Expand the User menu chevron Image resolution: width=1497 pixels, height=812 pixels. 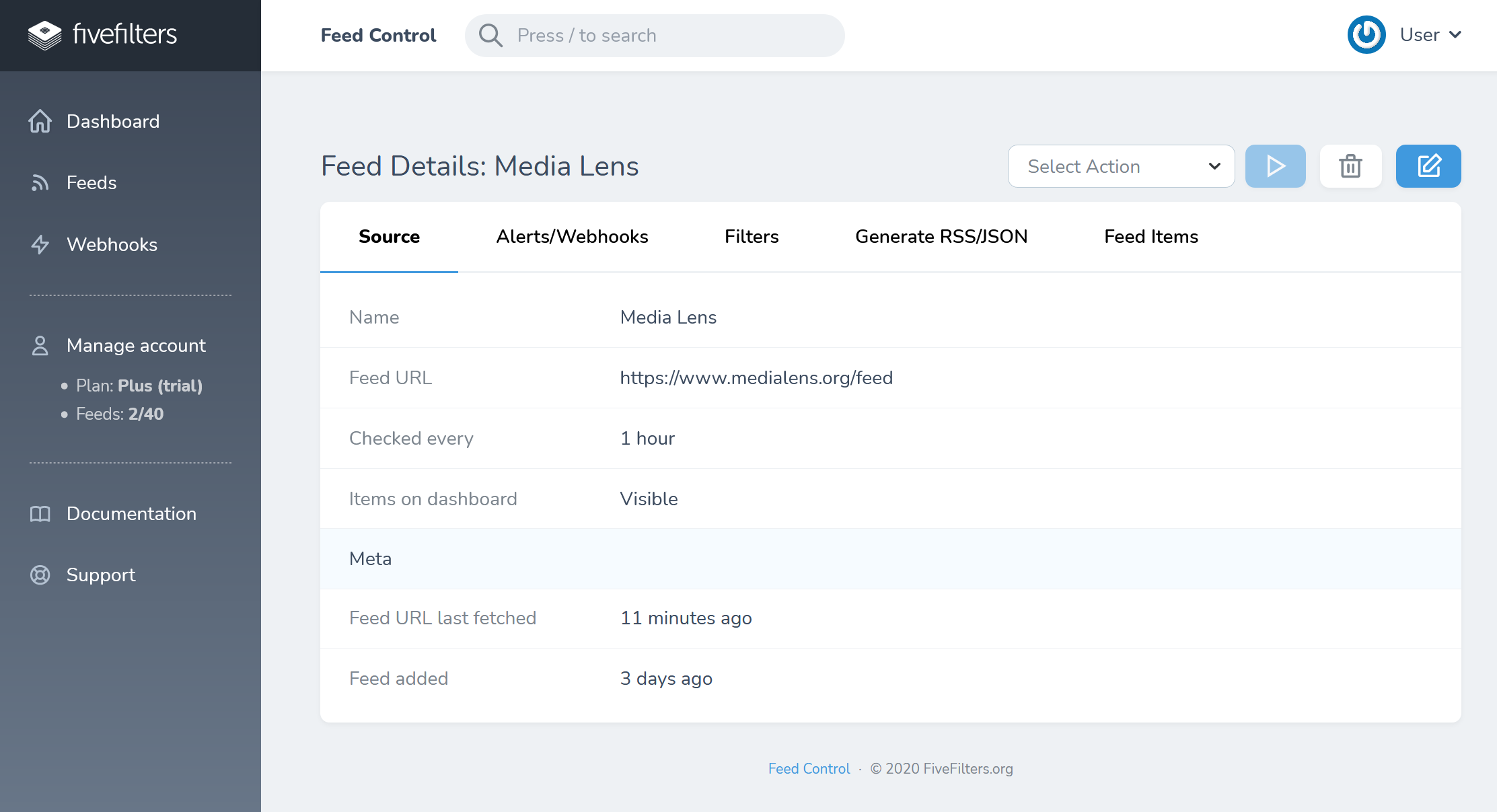[1455, 35]
